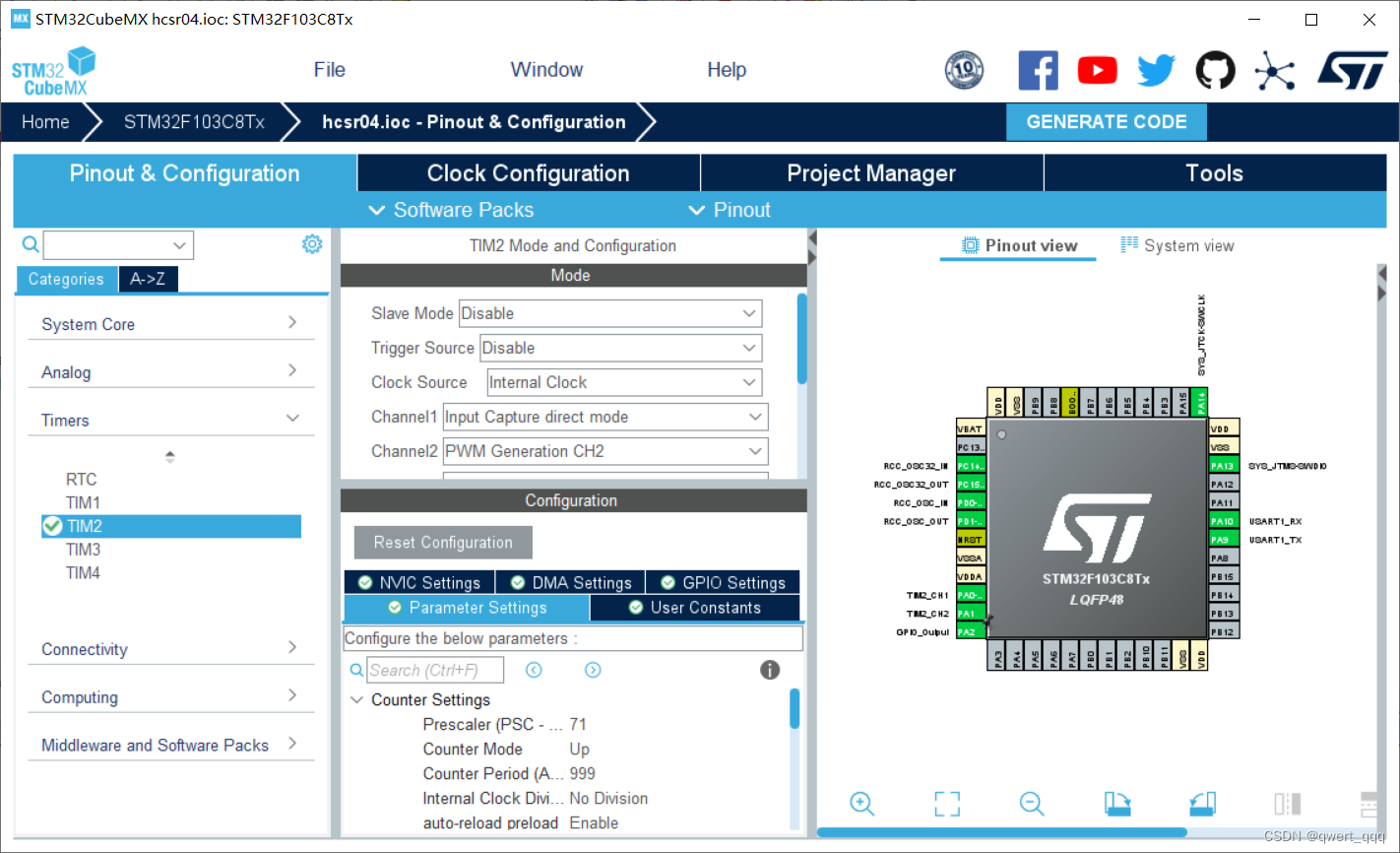Switch to the Tools tab
The height and width of the screenshot is (853, 1400).
coord(1215,173)
